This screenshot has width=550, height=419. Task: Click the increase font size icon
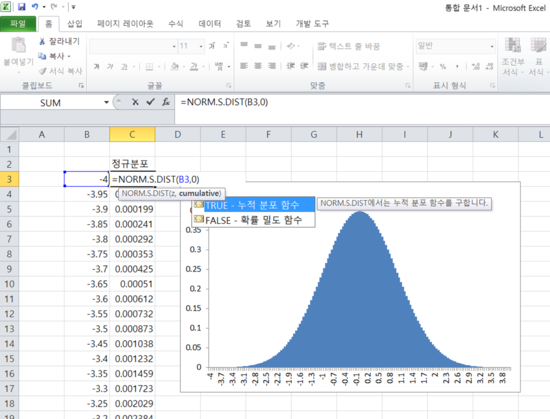[x=212, y=46]
